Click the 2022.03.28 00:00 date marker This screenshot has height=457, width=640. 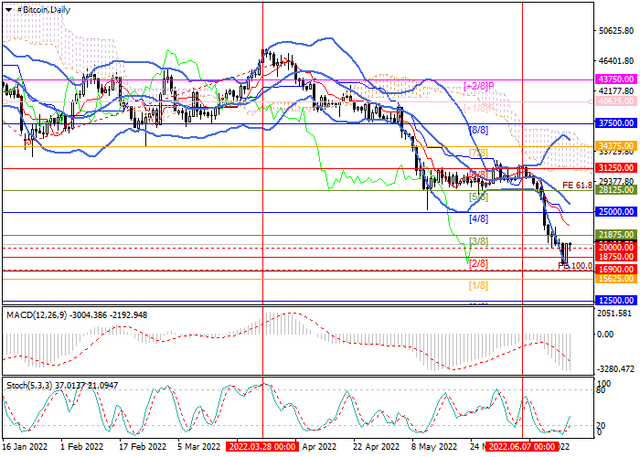[262, 450]
